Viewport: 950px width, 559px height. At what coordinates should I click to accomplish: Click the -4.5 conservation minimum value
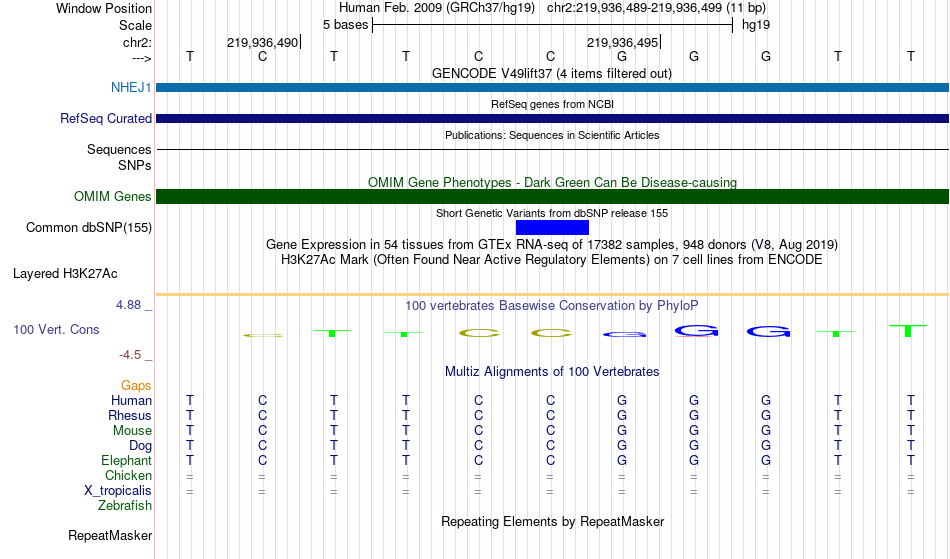coord(130,354)
